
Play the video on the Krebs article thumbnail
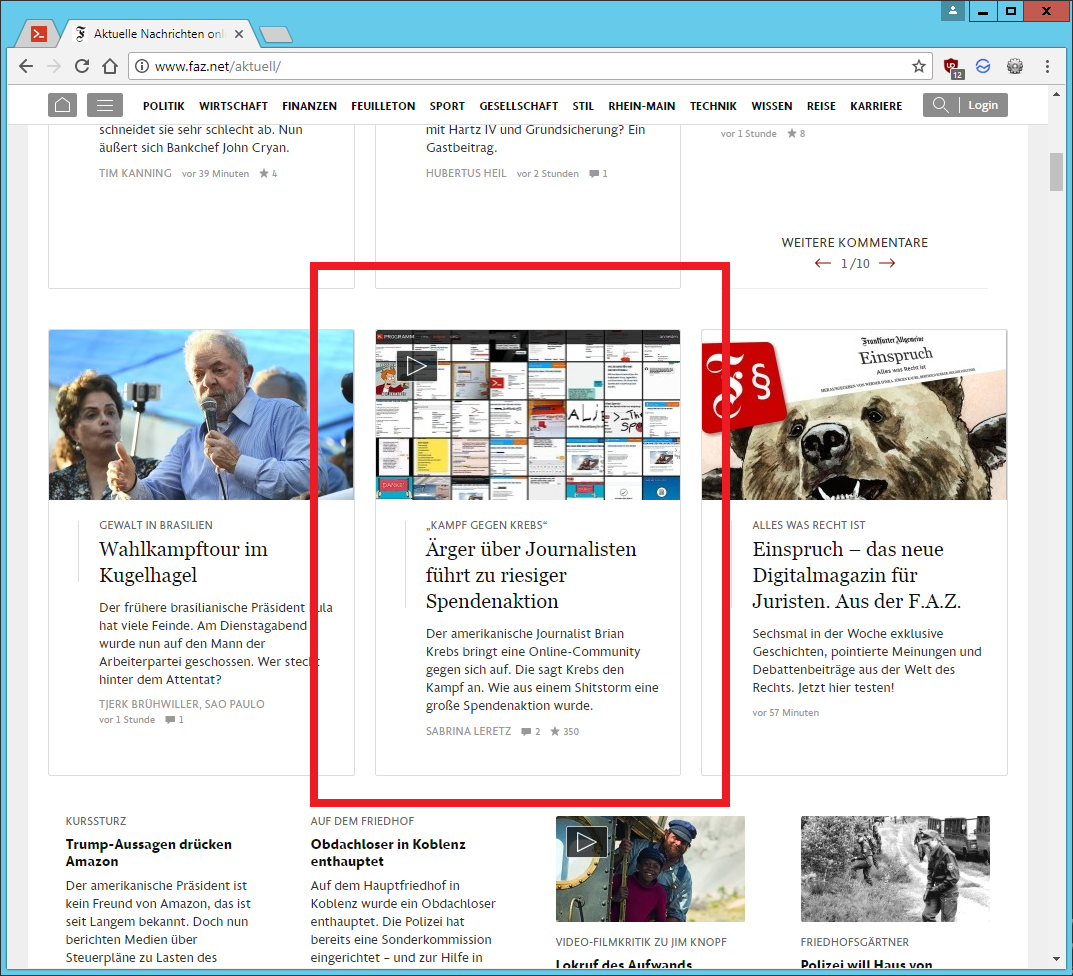[416, 366]
